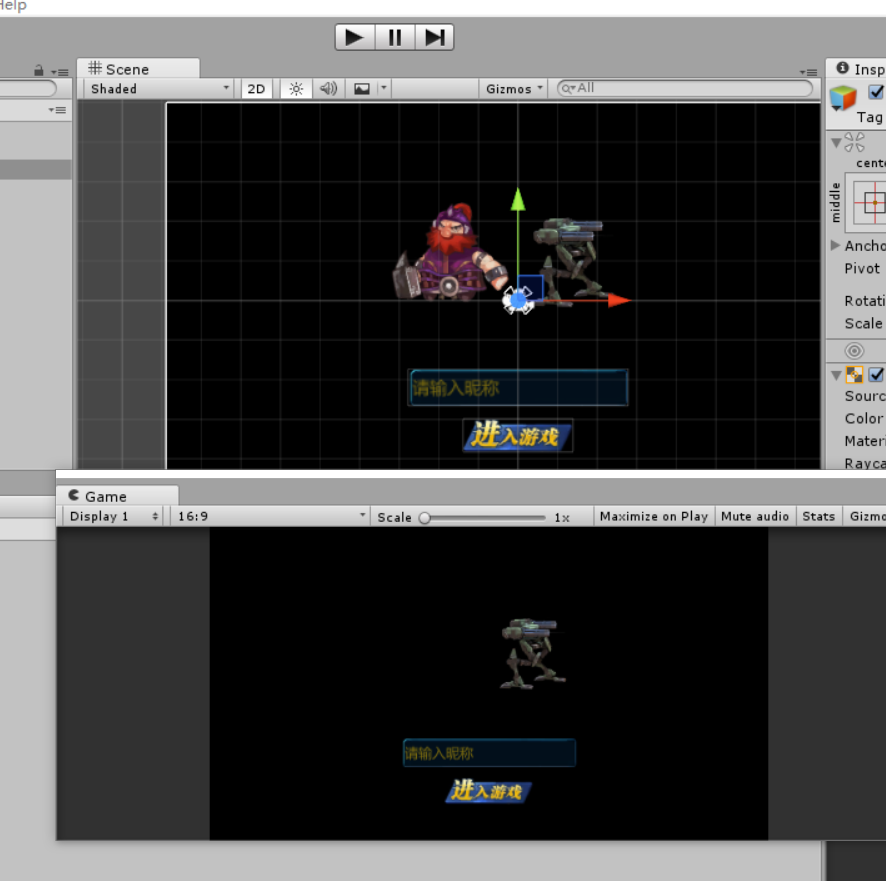Open scene effects dropdown arrow
886x881 pixels.
point(384,88)
